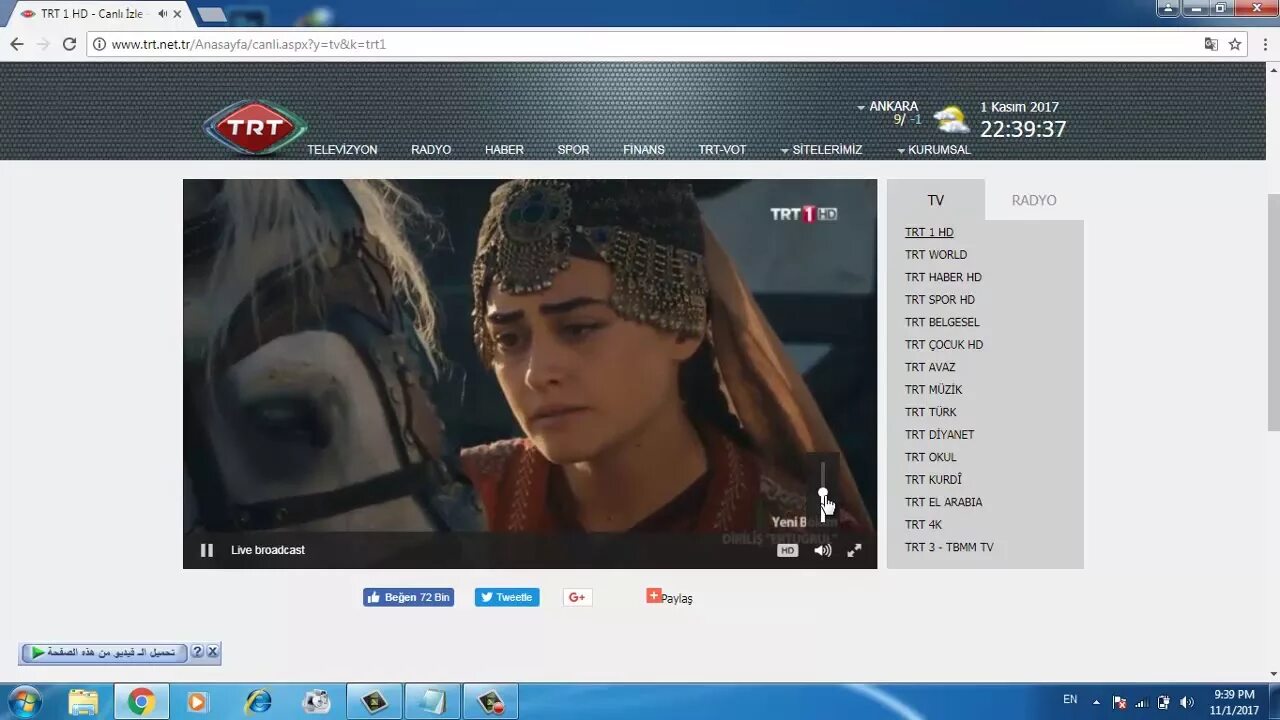
Task: Open the TELEVİZYON menu
Action: tap(342, 150)
